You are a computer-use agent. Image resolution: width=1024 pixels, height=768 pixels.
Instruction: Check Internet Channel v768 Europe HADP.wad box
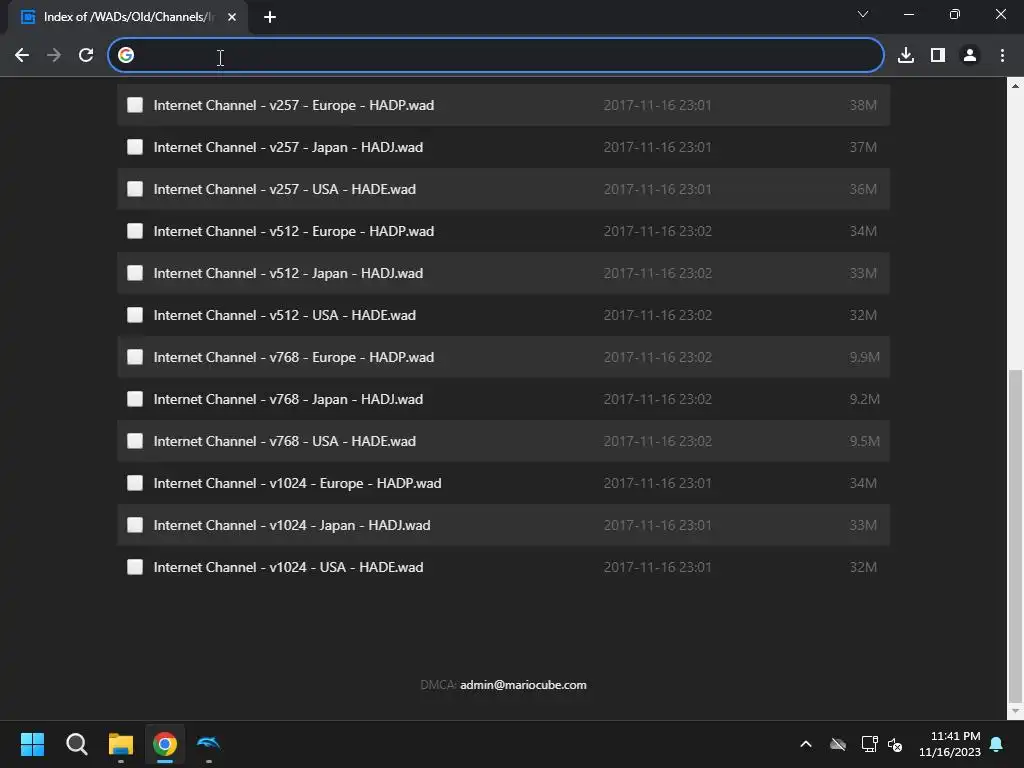[135, 357]
